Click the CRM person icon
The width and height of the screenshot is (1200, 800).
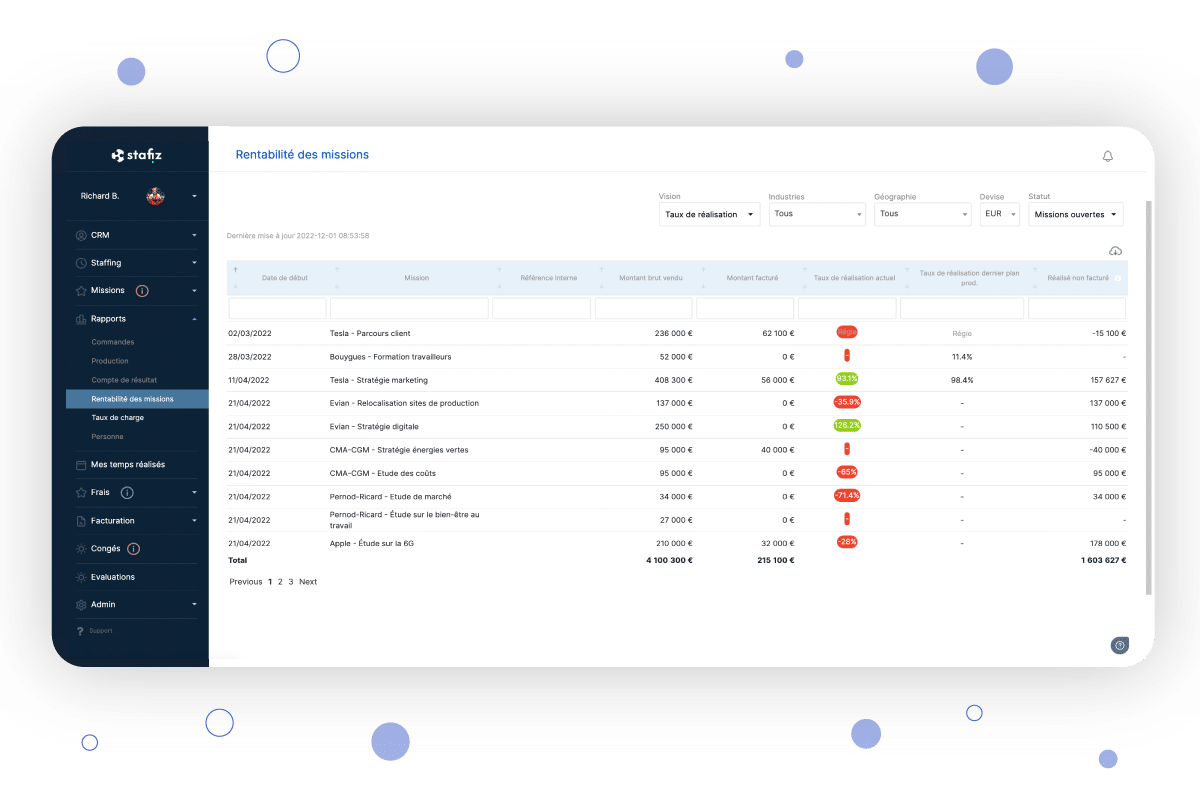coord(81,235)
